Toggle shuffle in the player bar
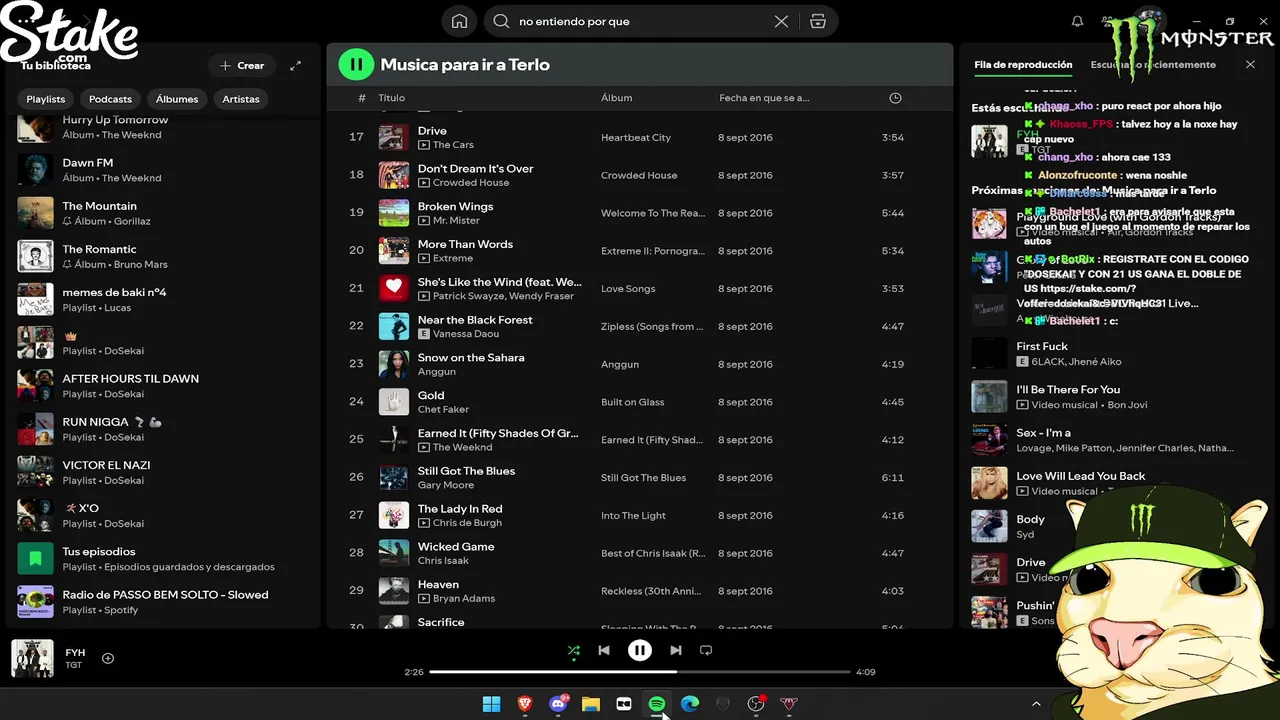The image size is (1280, 720). 574,650
